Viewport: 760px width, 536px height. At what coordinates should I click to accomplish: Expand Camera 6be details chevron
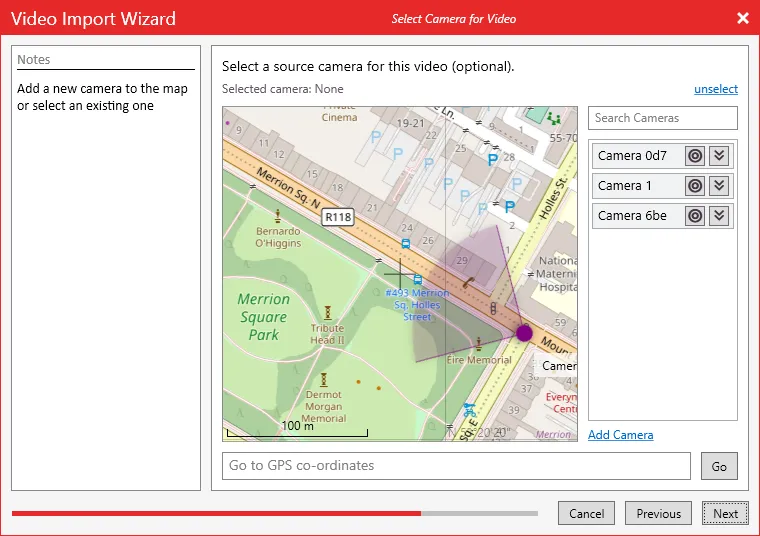(x=719, y=216)
